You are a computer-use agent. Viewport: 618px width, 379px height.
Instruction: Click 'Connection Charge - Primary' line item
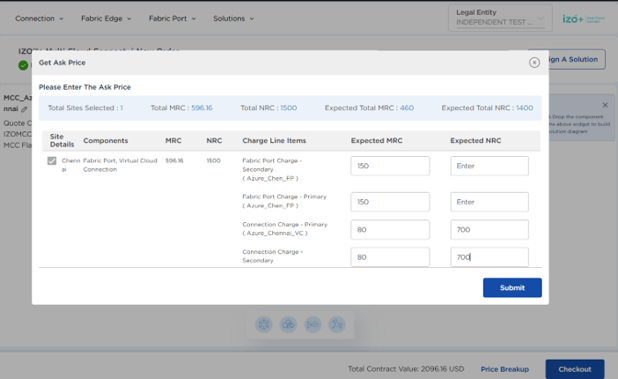tap(285, 229)
